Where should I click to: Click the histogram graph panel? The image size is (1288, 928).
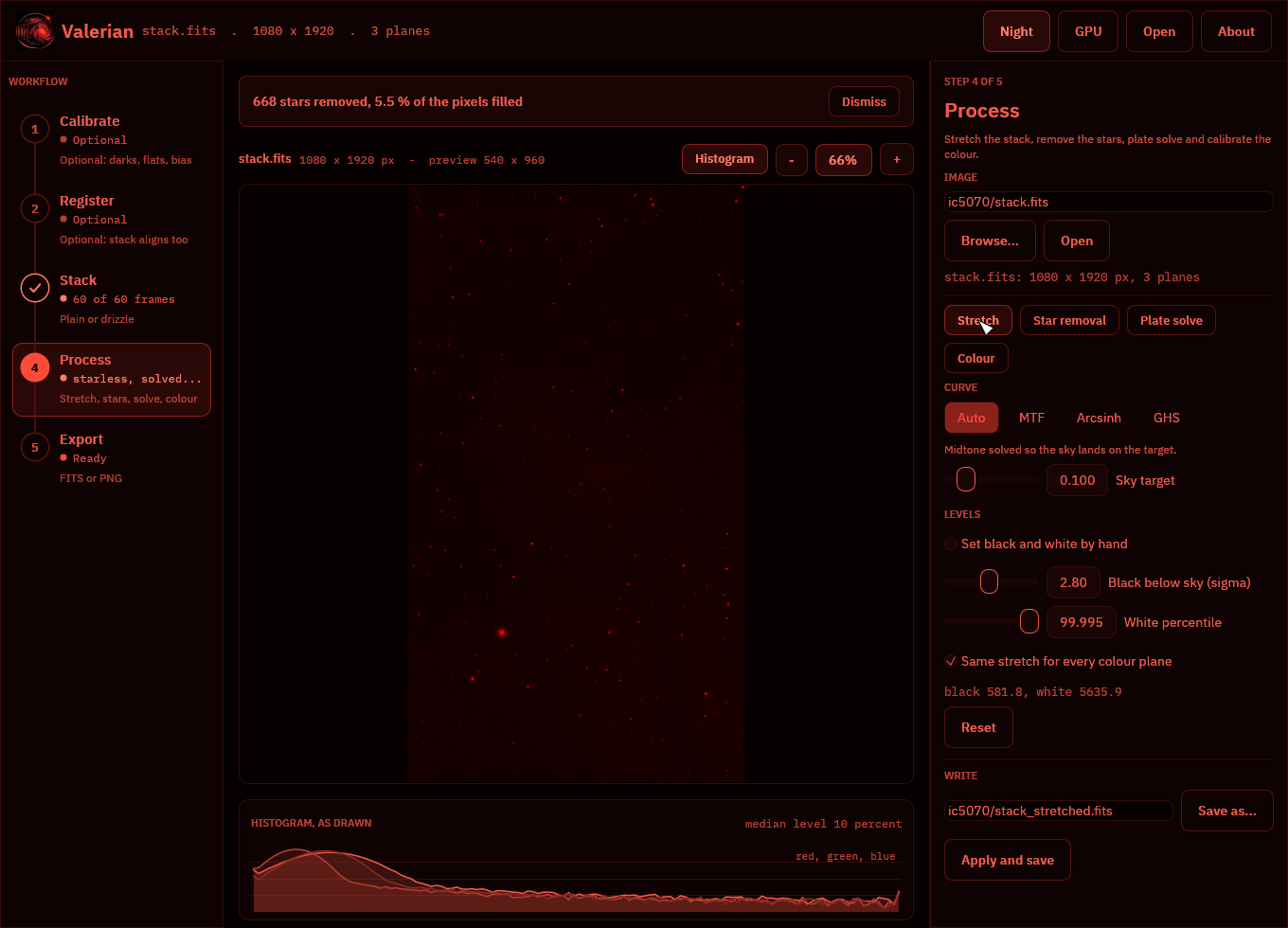[x=576, y=860]
